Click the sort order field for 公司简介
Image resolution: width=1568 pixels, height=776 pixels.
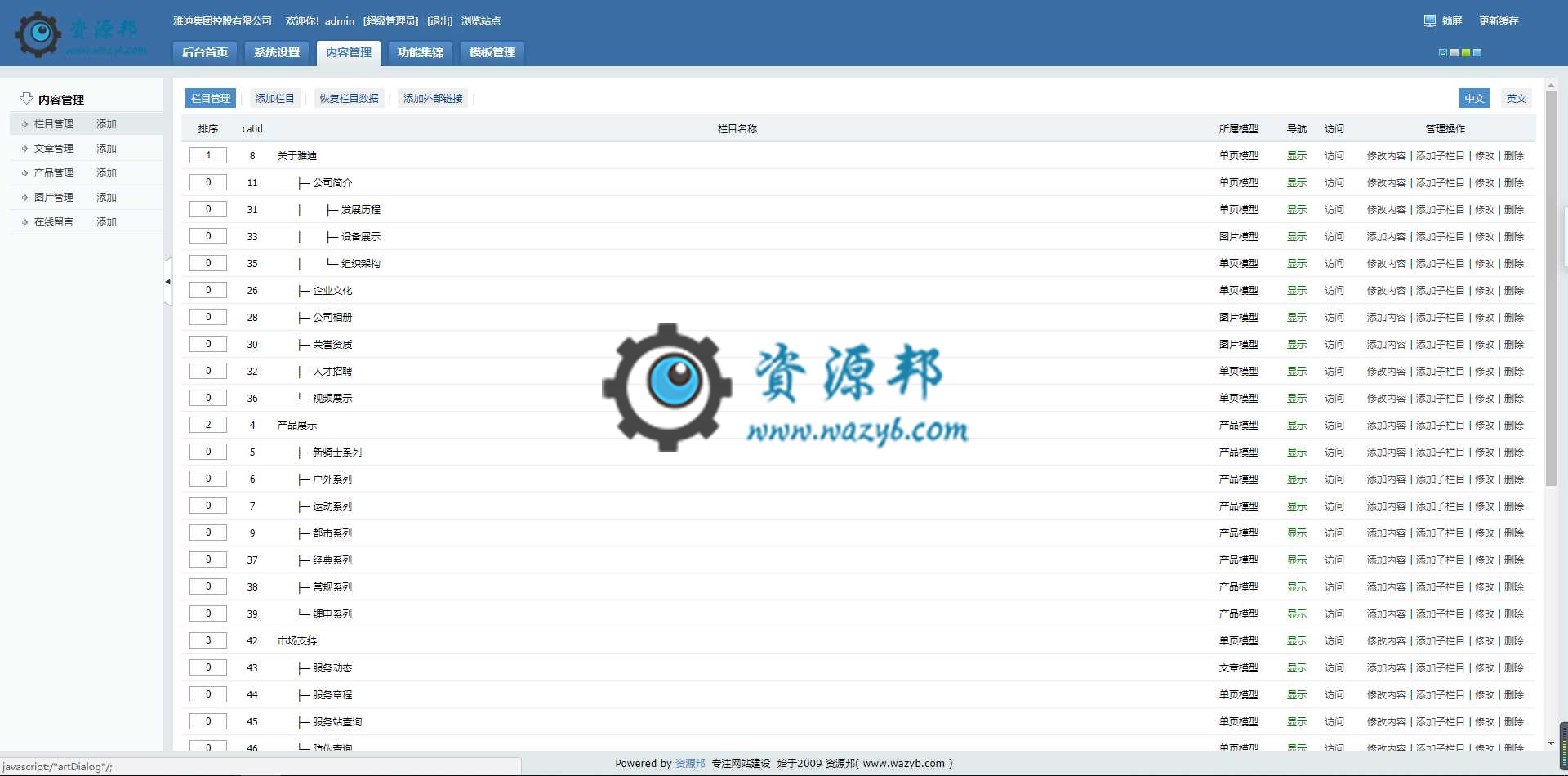click(208, 182)
